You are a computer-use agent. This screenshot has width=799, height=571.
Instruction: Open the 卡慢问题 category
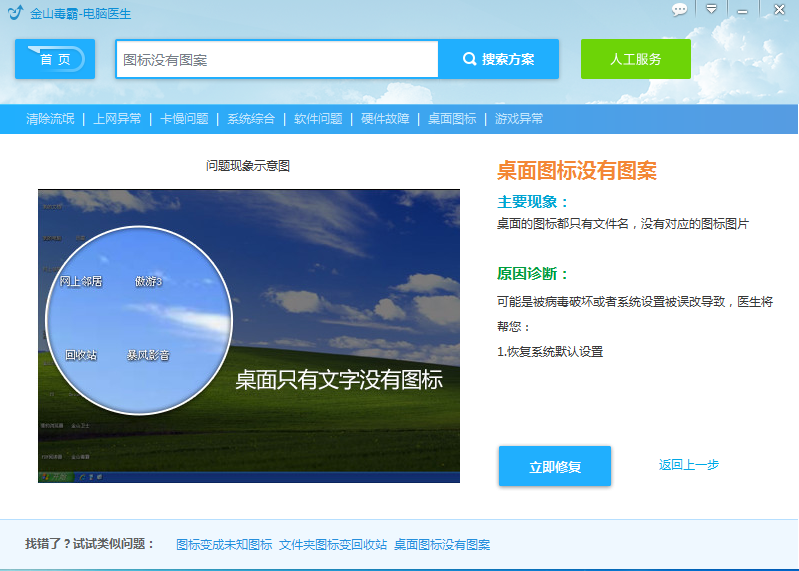[184, 119]
